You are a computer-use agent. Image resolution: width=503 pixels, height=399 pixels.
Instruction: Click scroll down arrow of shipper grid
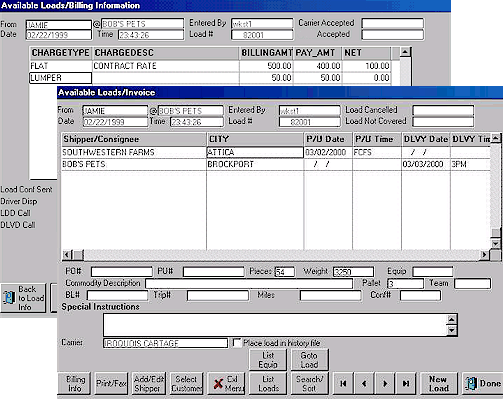496,243
